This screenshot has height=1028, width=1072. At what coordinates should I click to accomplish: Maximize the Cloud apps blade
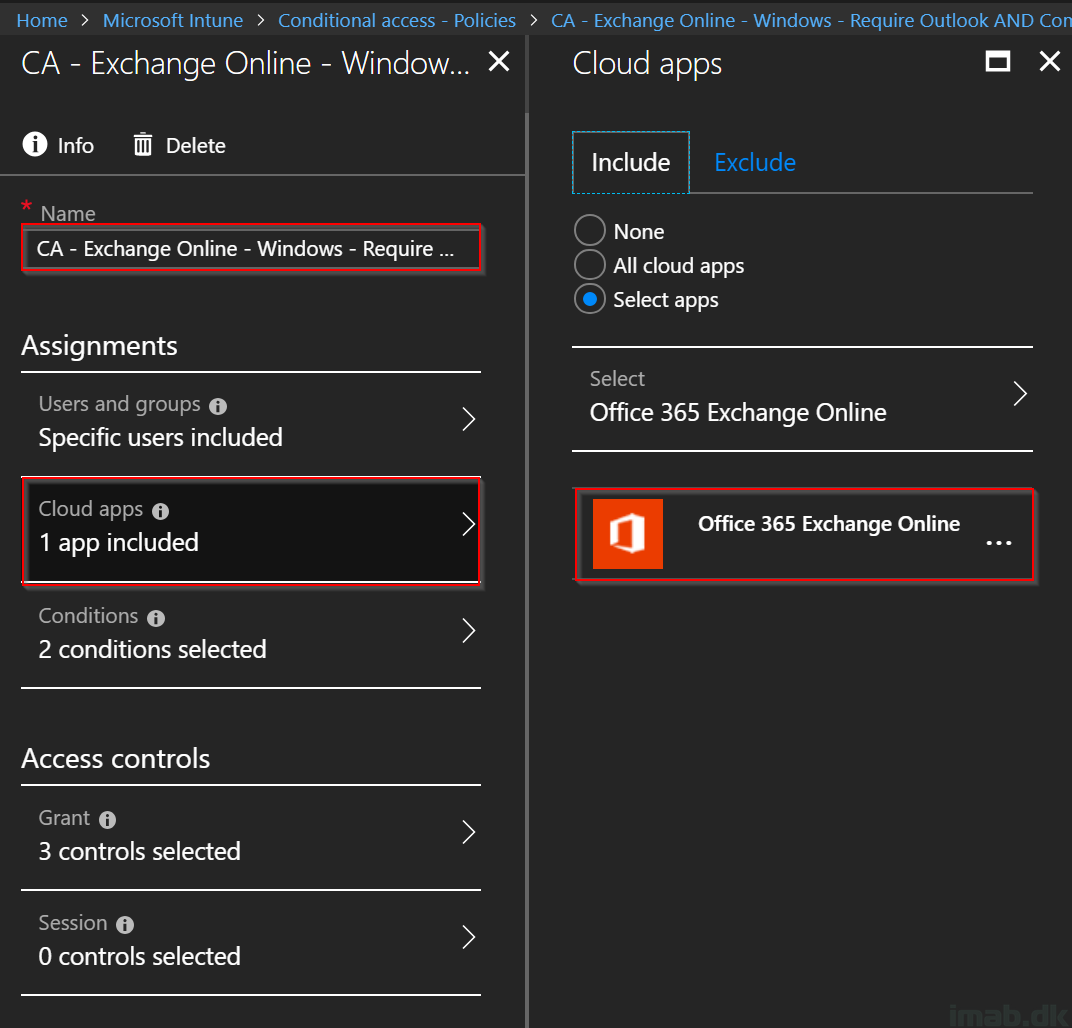click(997, 62)
